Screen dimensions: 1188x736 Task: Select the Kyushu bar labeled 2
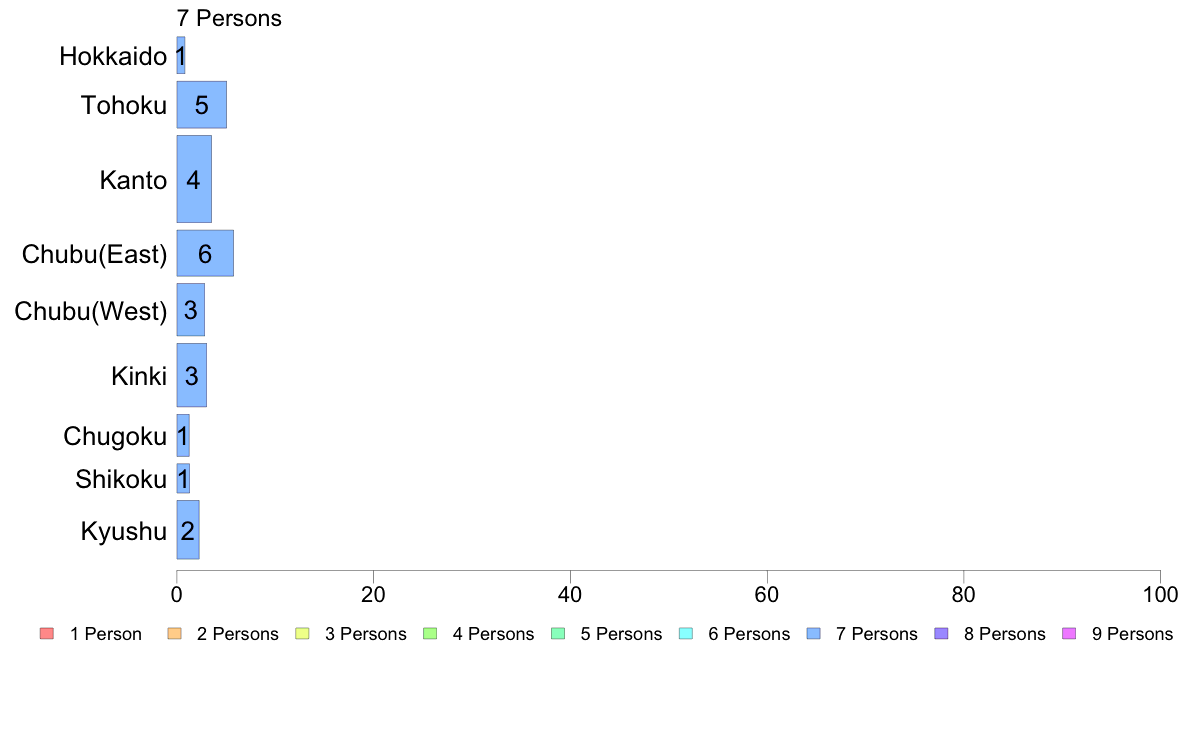click(188, 530)
